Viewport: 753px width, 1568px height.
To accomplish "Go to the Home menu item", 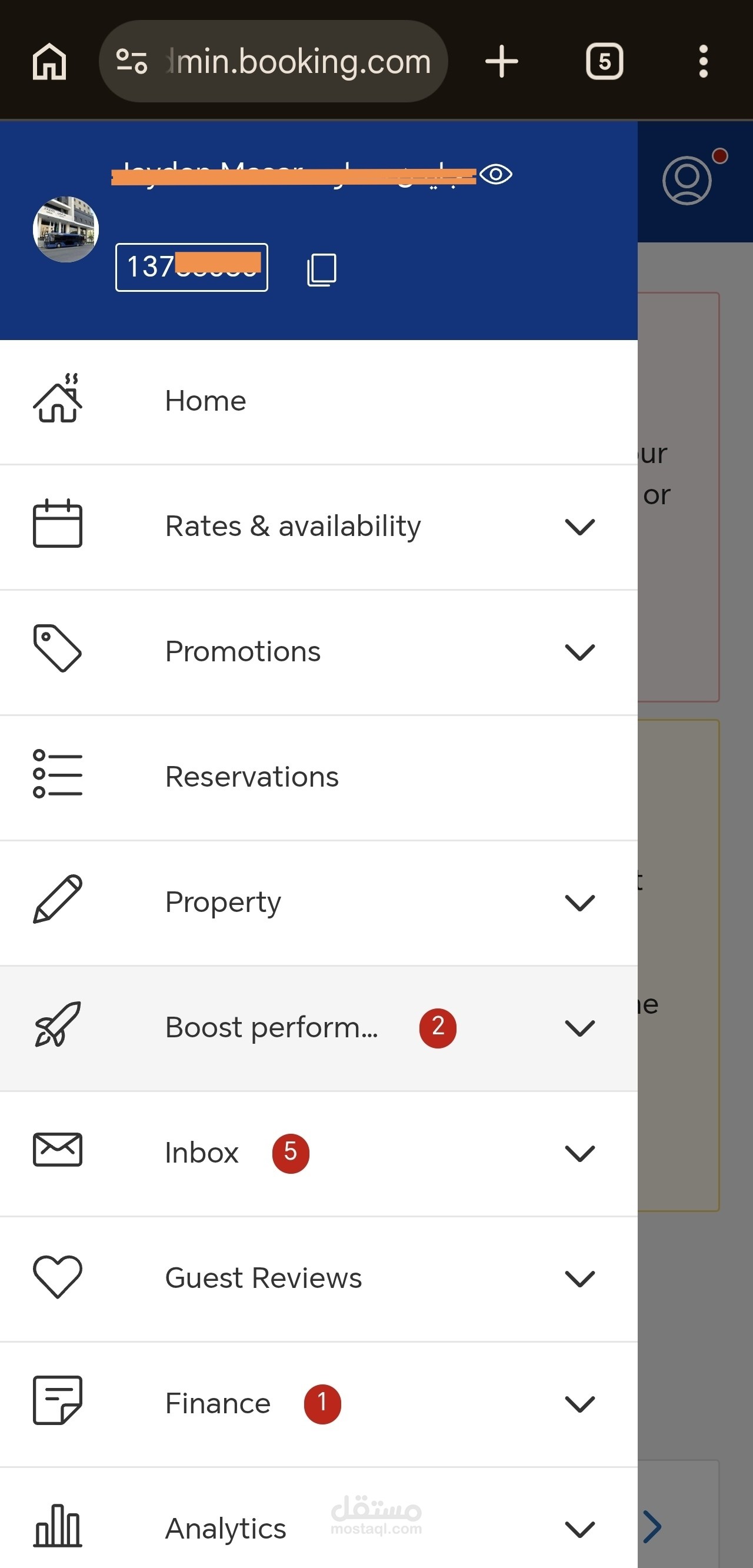I will pos(206,401).
